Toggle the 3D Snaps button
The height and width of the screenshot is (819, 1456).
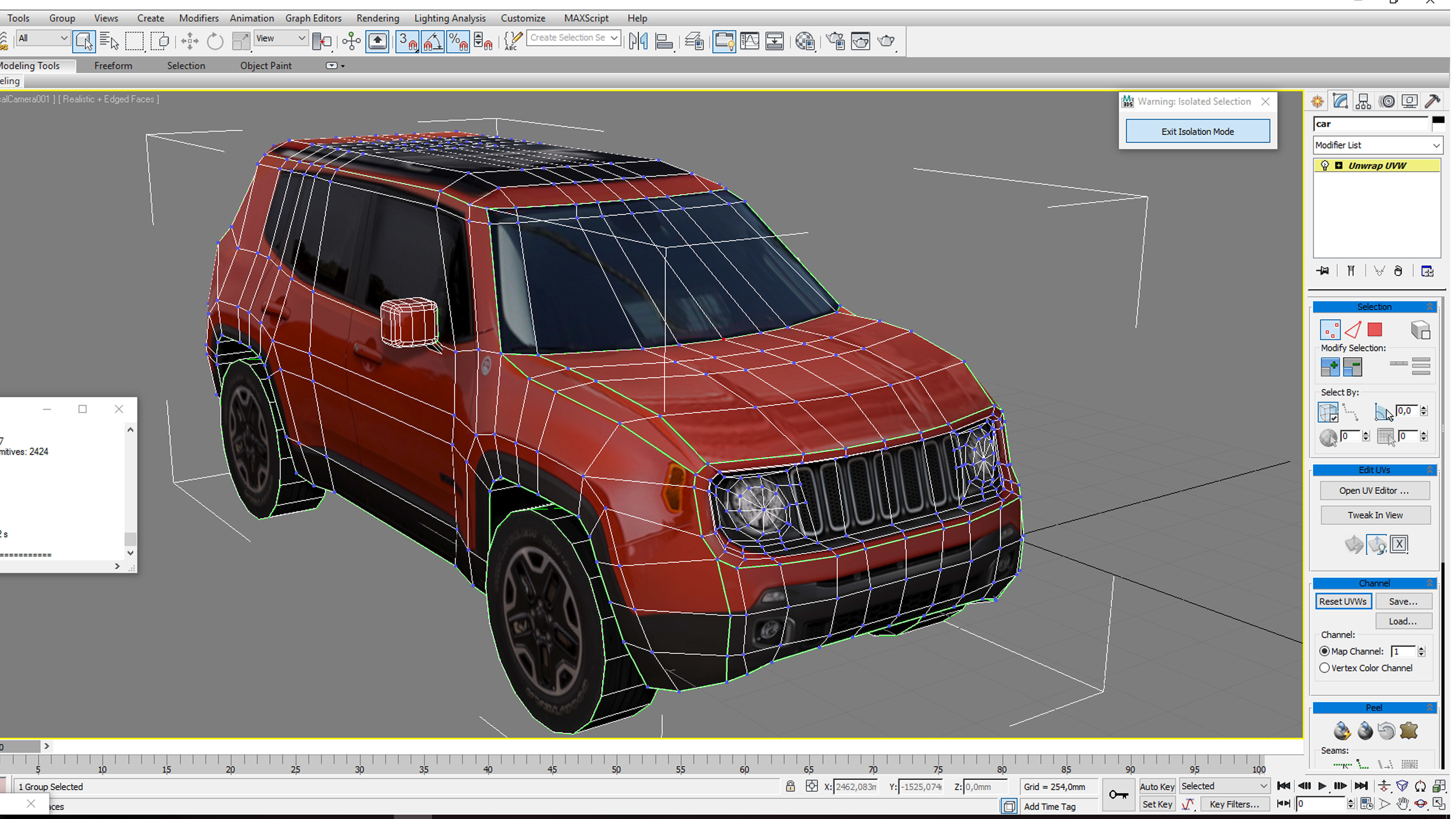pyautogui.click(x=407, y=41)
